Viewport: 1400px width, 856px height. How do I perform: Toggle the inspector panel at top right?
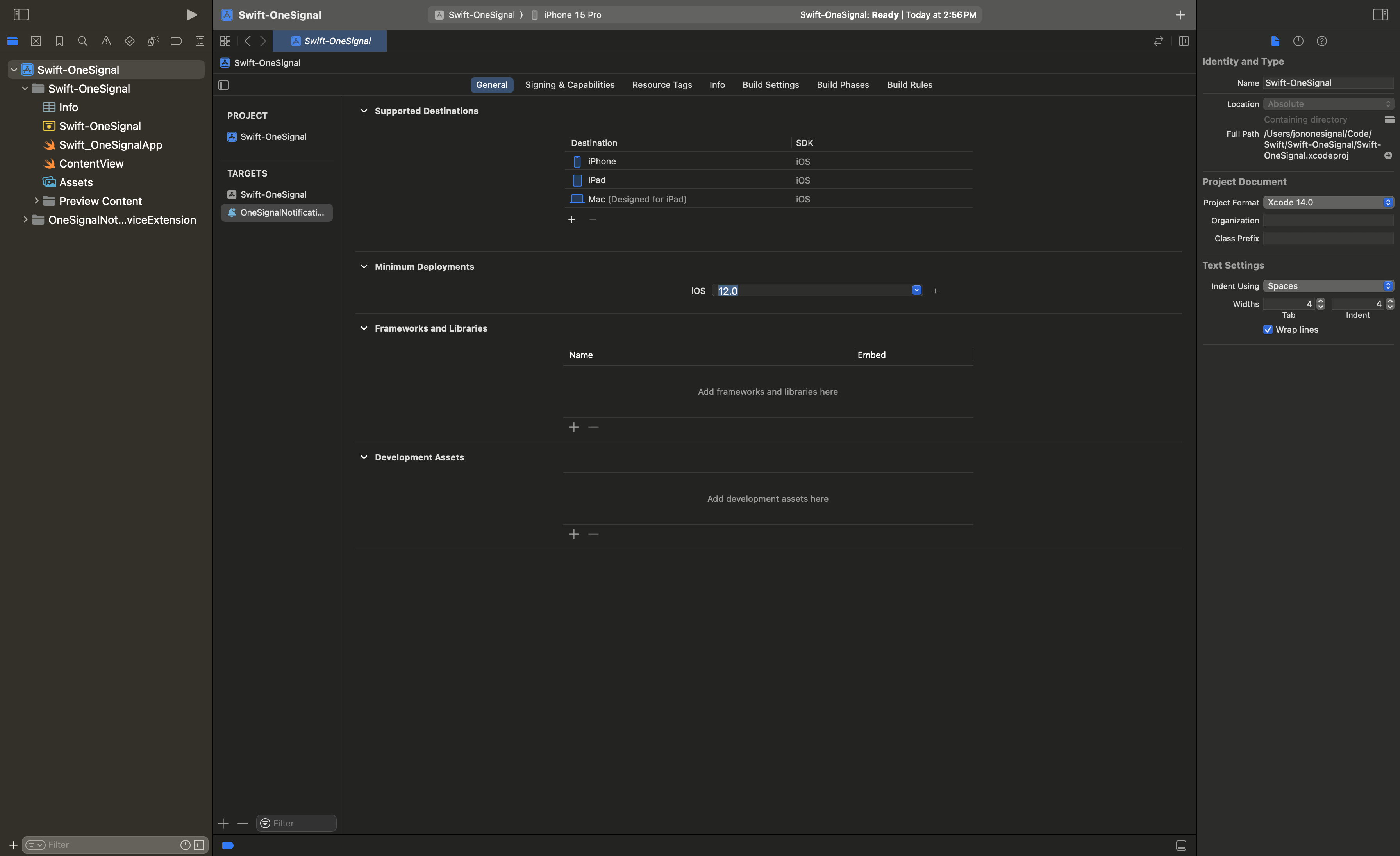[1380, 15]
